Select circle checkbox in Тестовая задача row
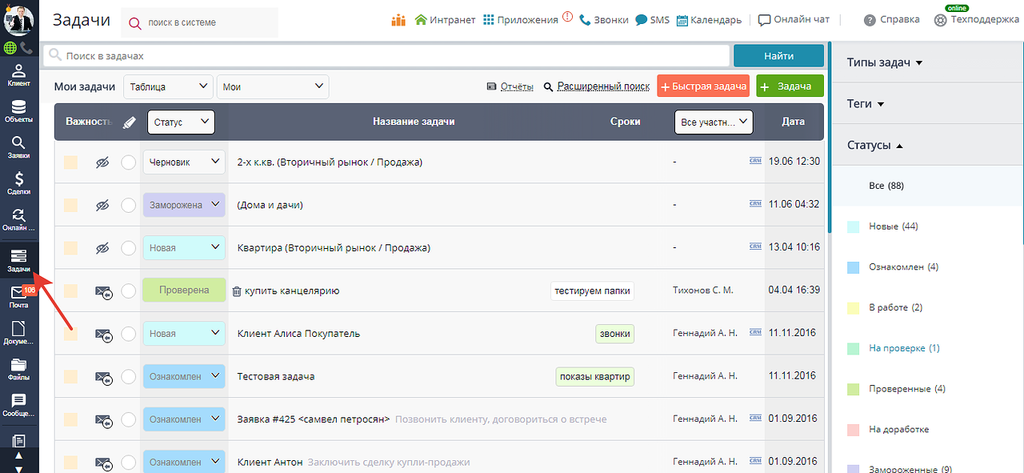Image resolution: width=1024 pixels, height=473 pixels. click(129, 377)
